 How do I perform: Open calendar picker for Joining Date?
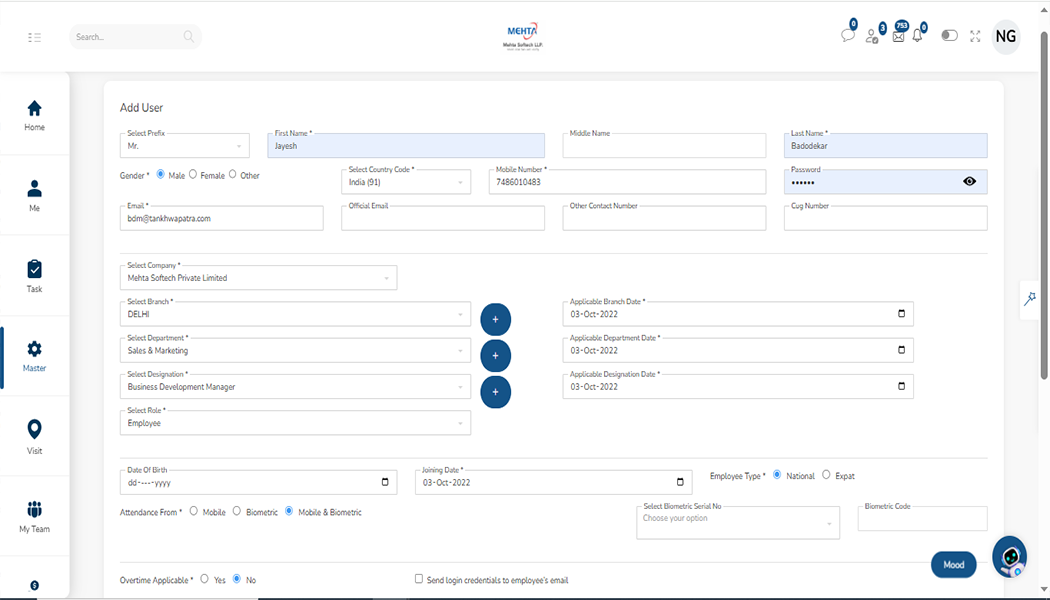[x=681, y=482]
